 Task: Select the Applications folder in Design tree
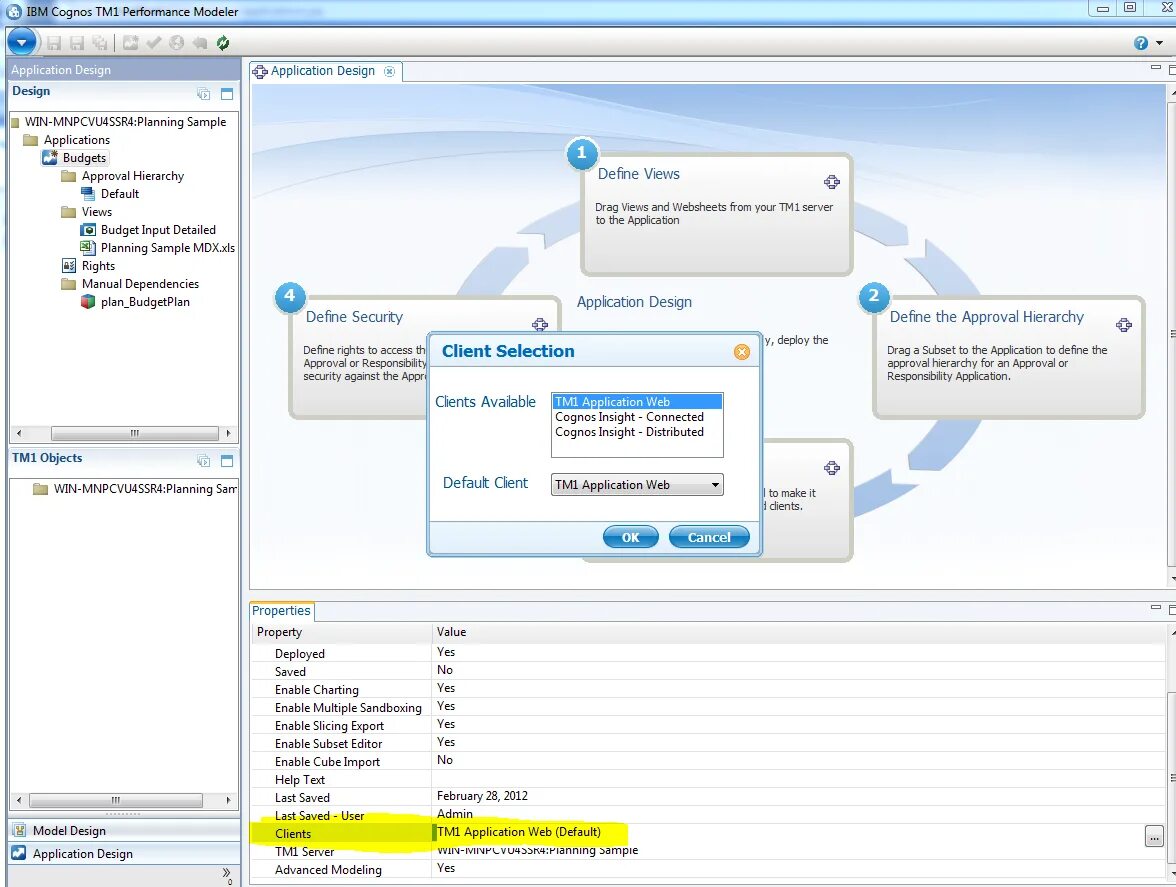pos(76,139)
